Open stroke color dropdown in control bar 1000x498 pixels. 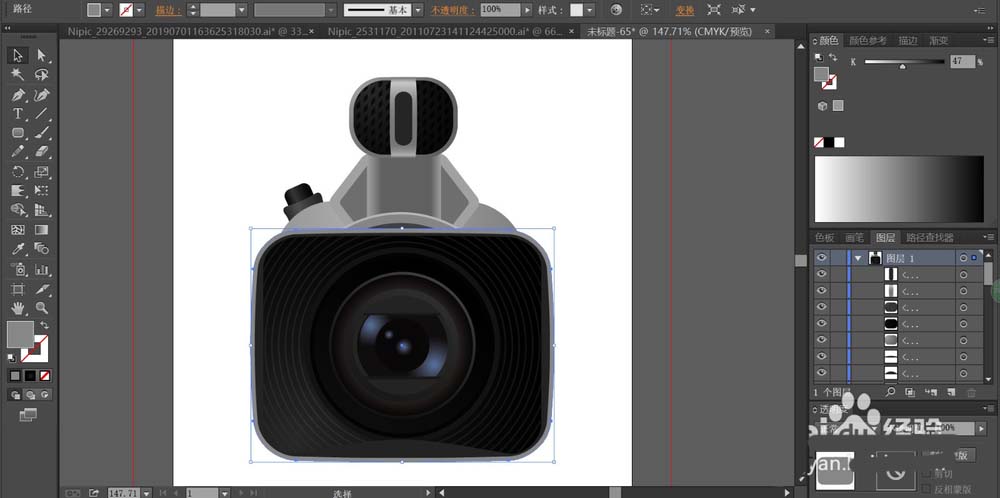(140, 10)
